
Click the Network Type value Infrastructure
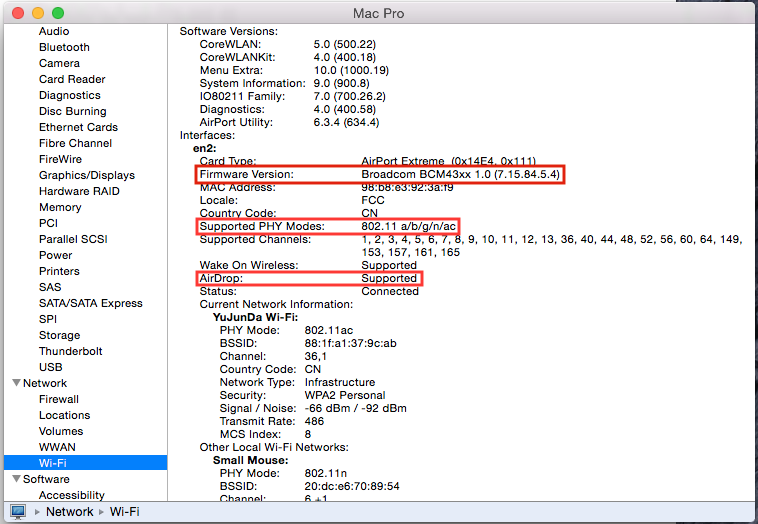pyautogui.click(x=340, y=382)
